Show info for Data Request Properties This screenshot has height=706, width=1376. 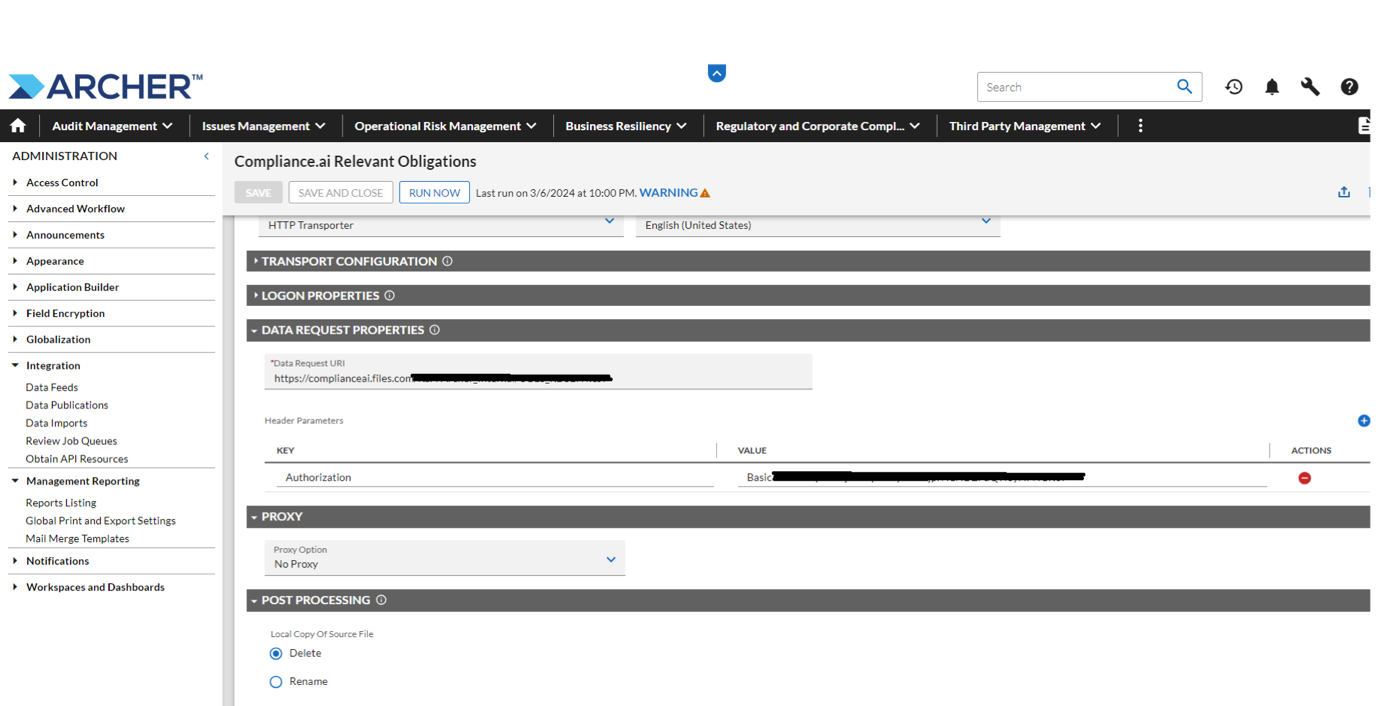pos(435,330)
